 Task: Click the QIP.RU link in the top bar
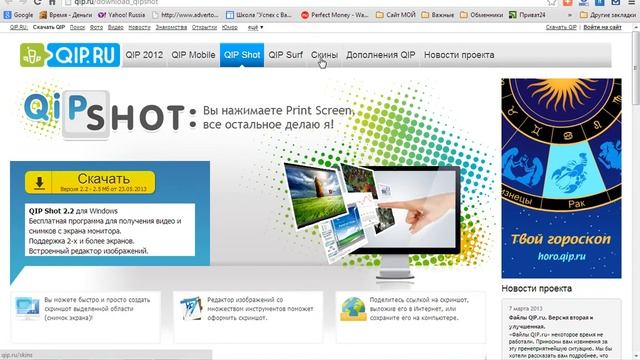18,27
